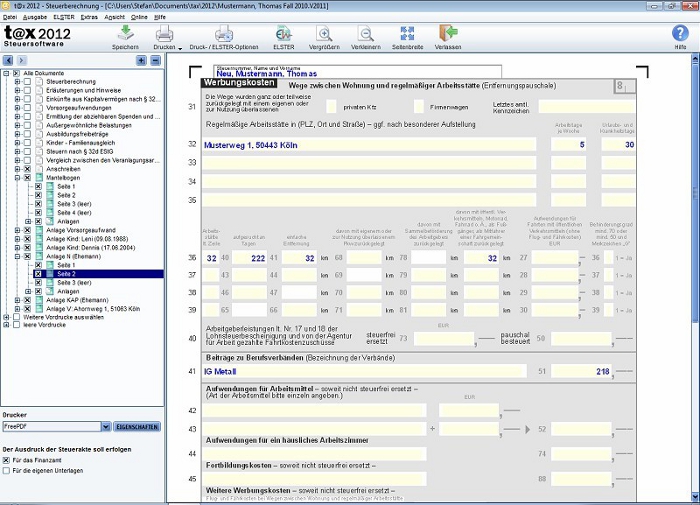Click the green icon beside Anlage Vorsorgeaufwand

pyautogui.click(x=39, y=230)
